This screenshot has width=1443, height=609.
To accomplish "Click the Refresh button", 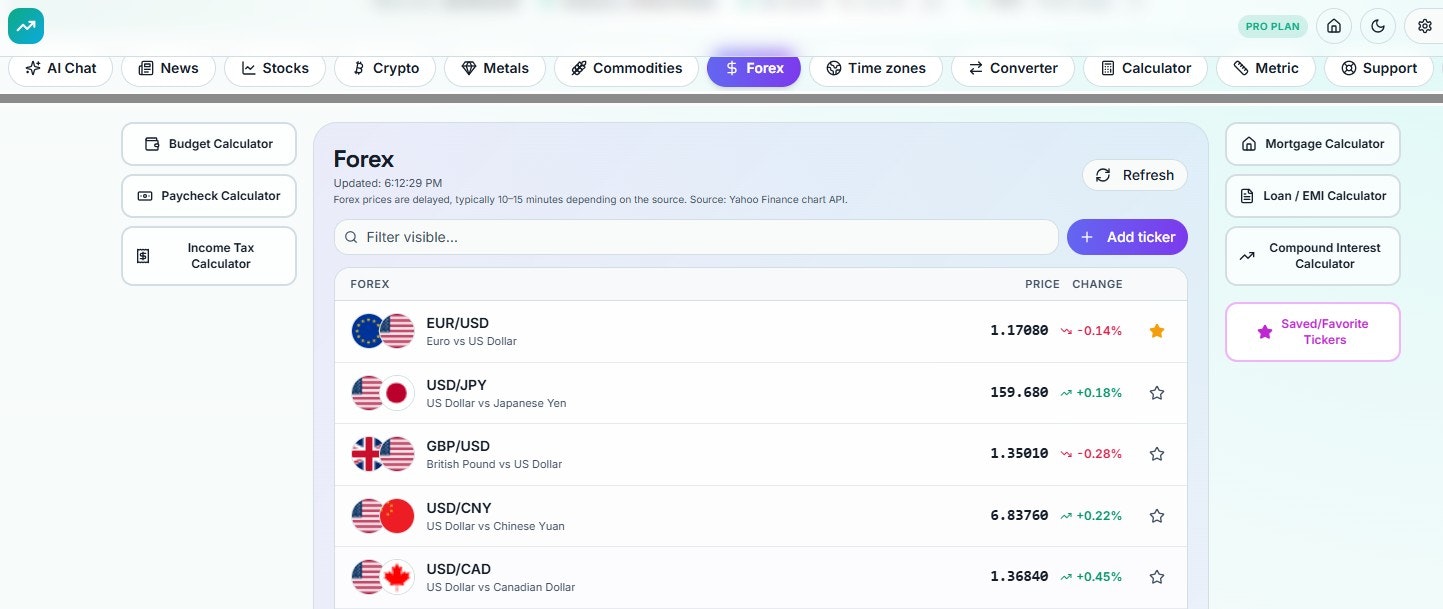I will pos(1134,174).
